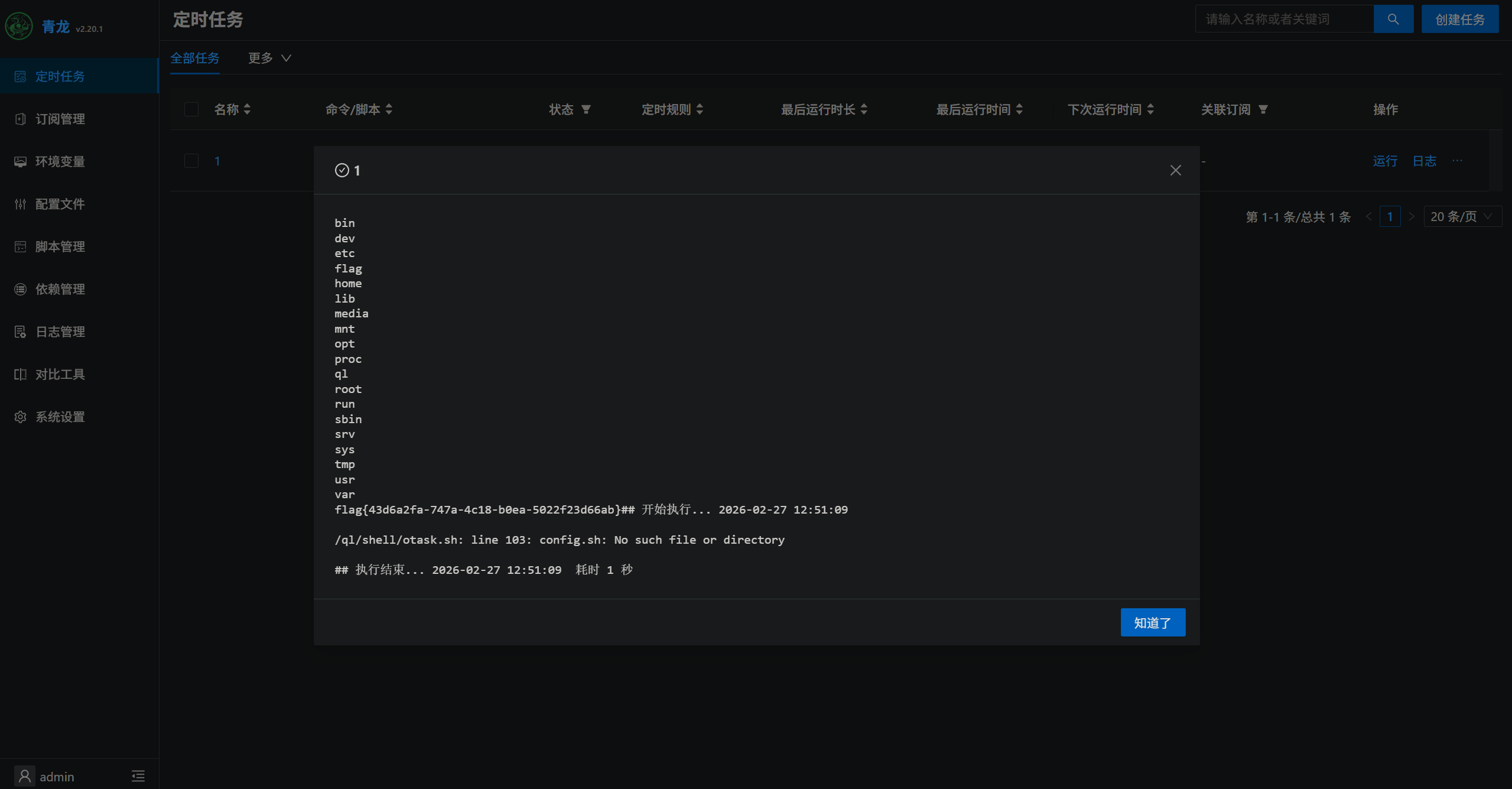Viewport: 1512px width, 789px height.
Task: Open the 20 条/页 page size dropdown
Action: coord(1461,216)
